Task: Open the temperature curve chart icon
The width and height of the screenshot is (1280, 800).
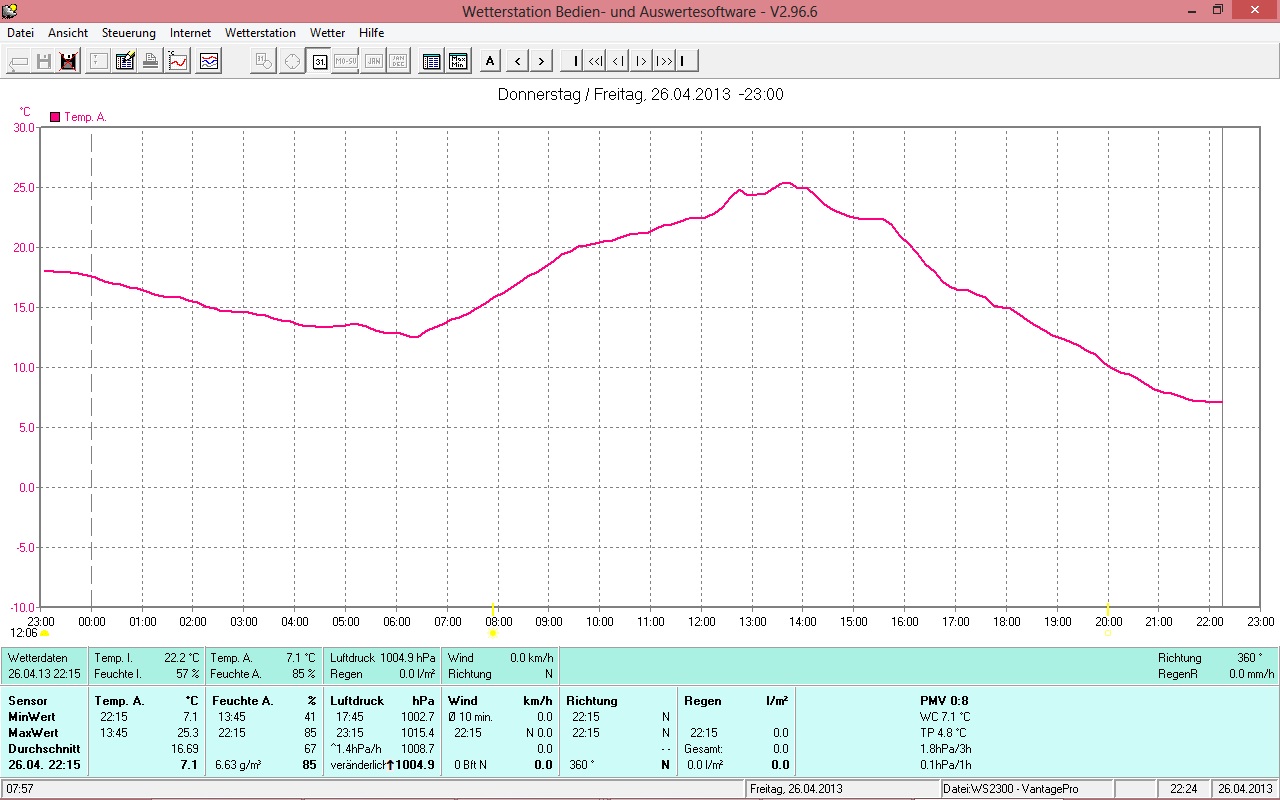Action: coord(178,61)
